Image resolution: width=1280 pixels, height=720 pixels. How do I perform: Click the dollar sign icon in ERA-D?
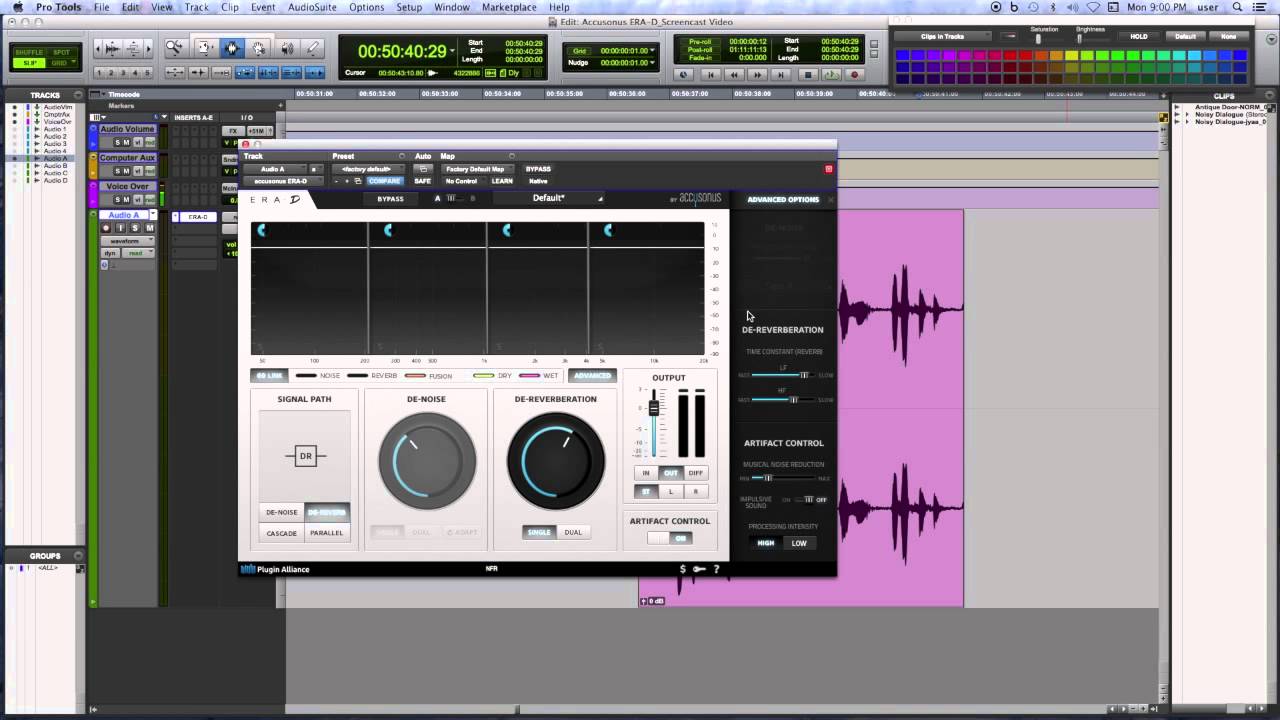point(683,569)
